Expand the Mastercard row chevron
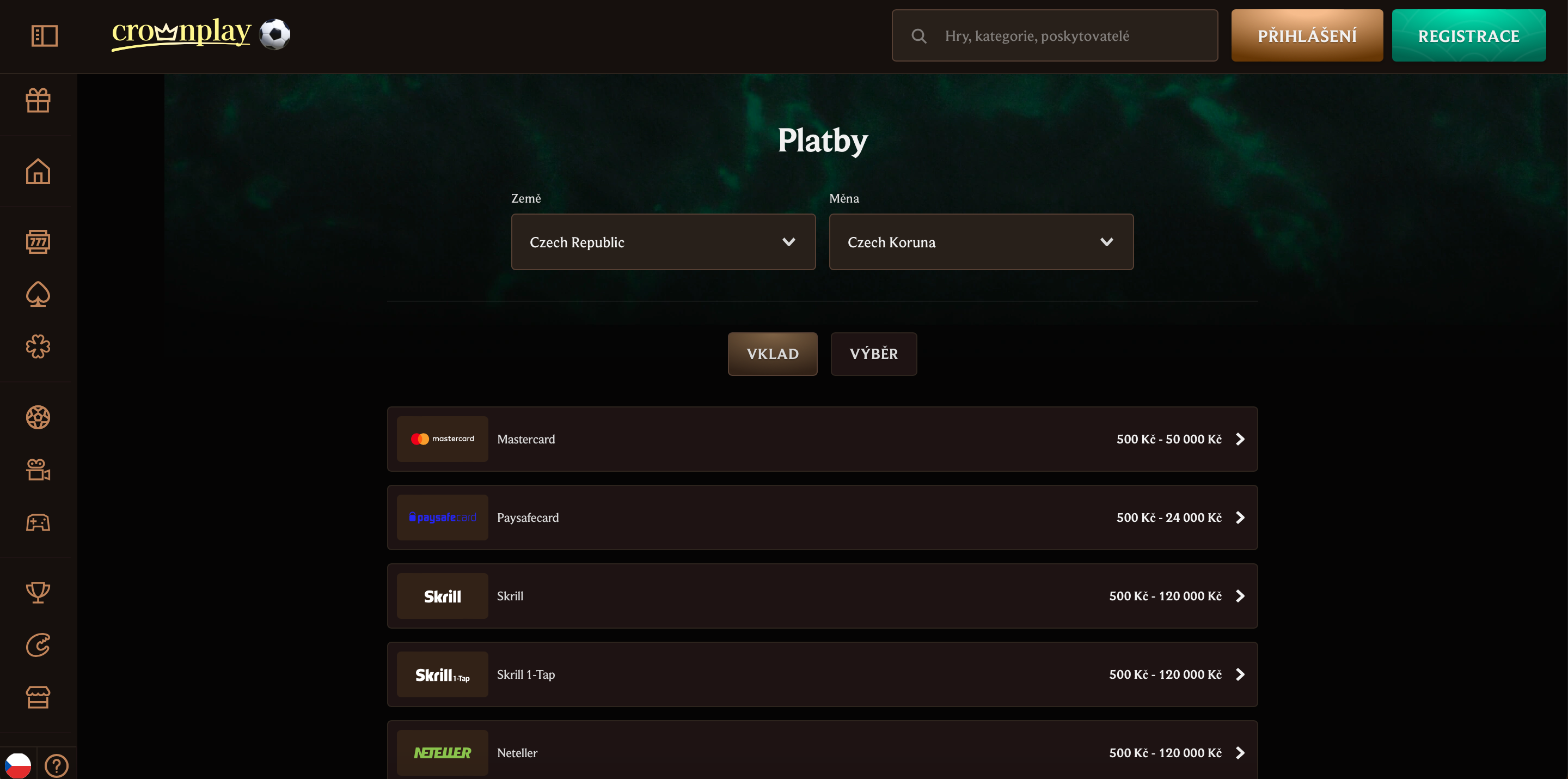Image resolution: width=1568 pixels, height=779 pixels. click(1240, 439)
